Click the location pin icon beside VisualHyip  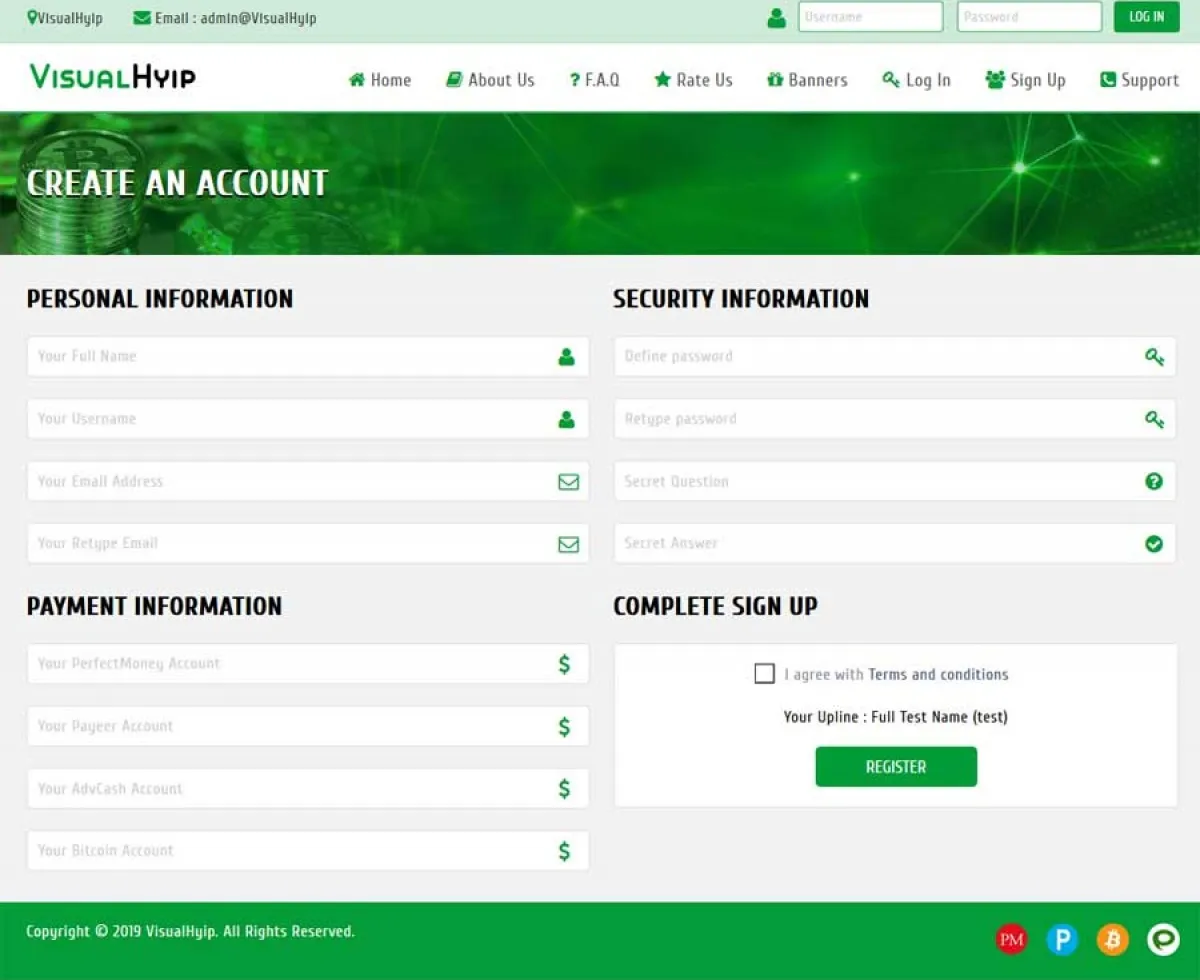(32, 17)
